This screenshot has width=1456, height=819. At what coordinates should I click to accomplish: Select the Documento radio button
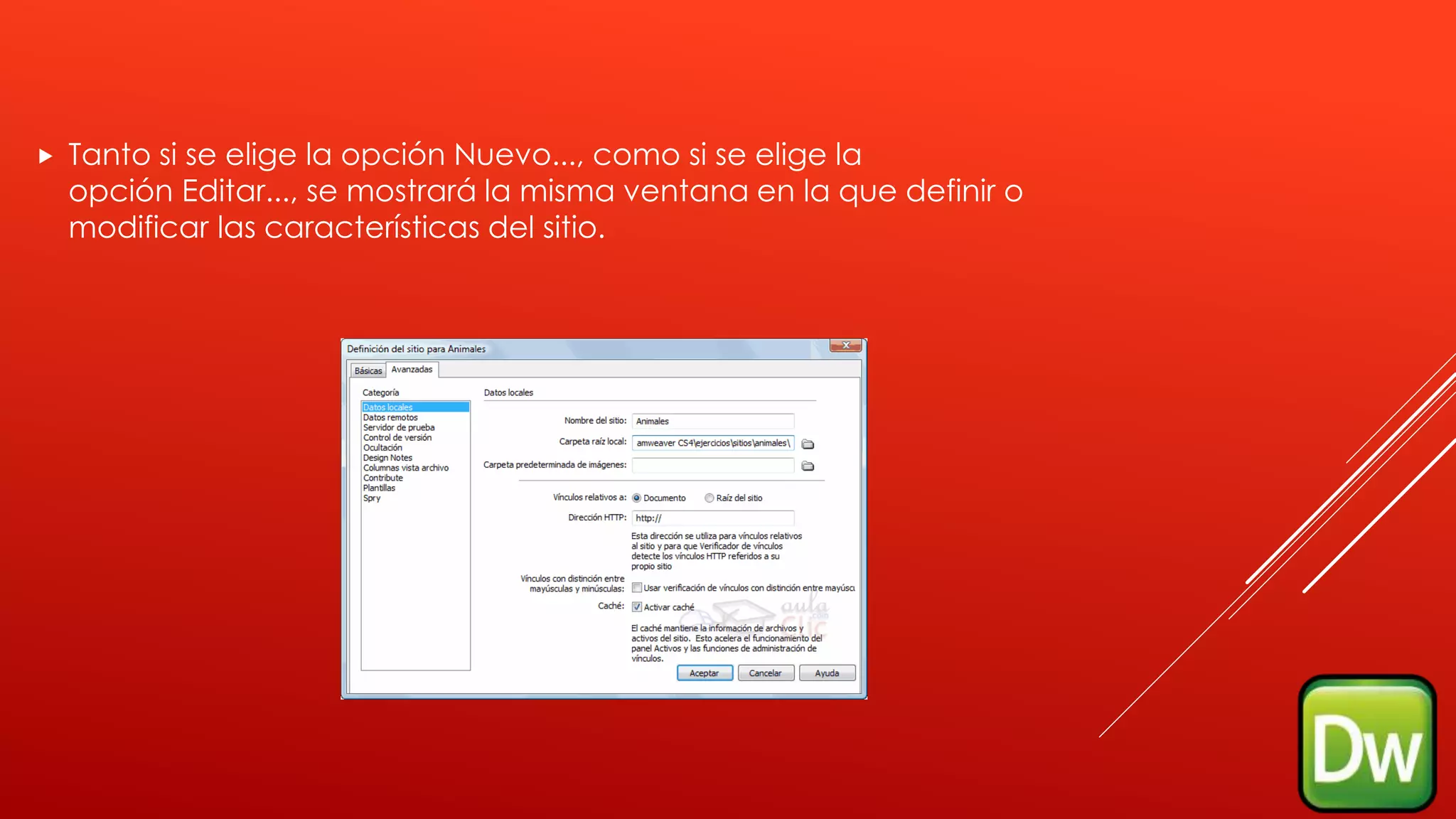(x=637, y=498)
